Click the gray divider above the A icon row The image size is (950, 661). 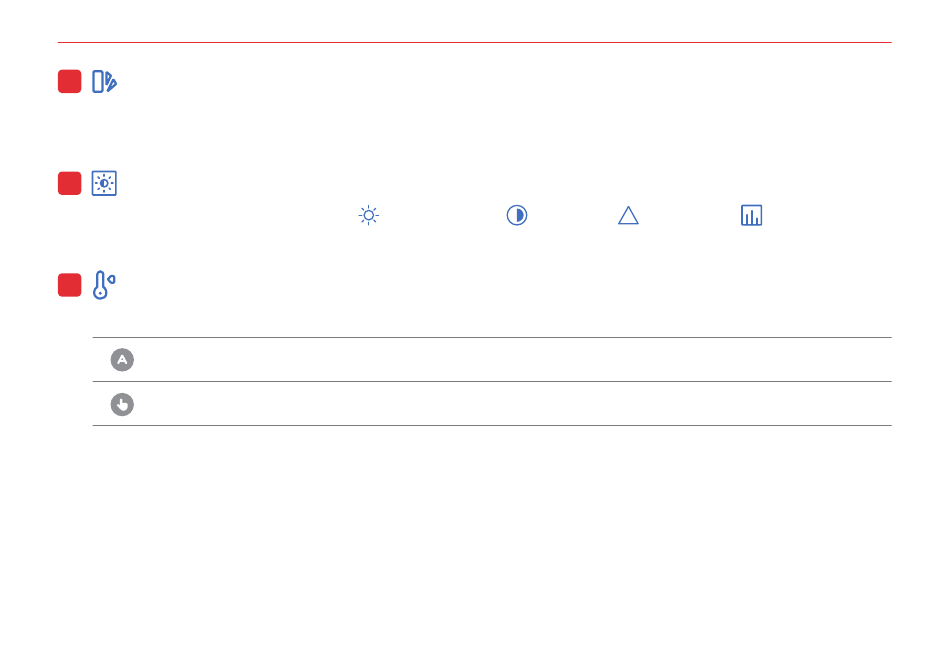pyautogui.click(x=492, y=337)
